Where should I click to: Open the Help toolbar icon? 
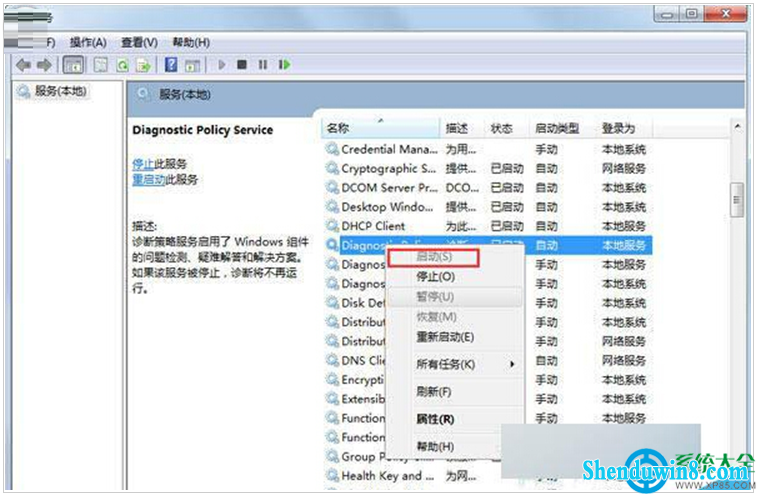[171, 65]
